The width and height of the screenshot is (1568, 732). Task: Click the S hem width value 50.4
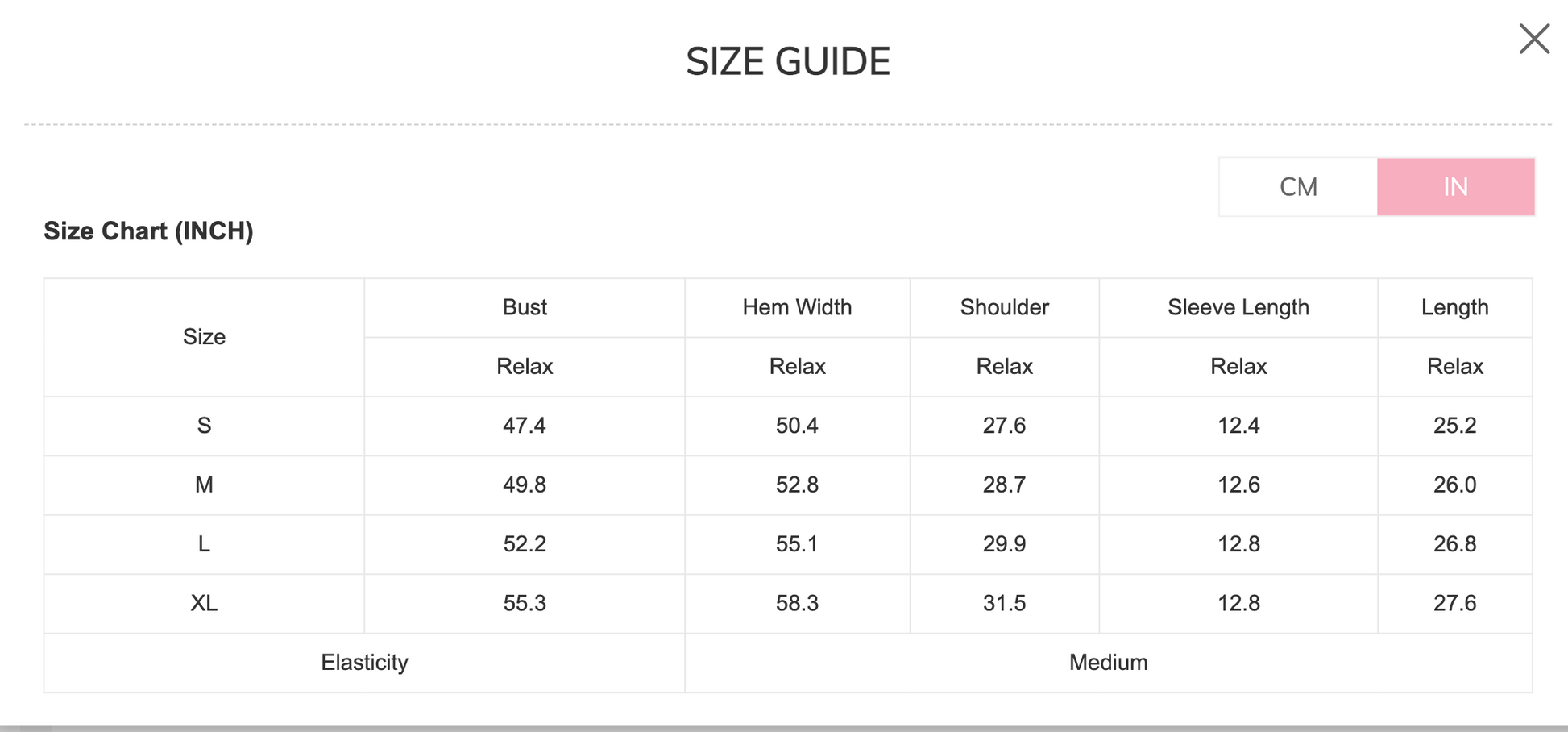796,426
